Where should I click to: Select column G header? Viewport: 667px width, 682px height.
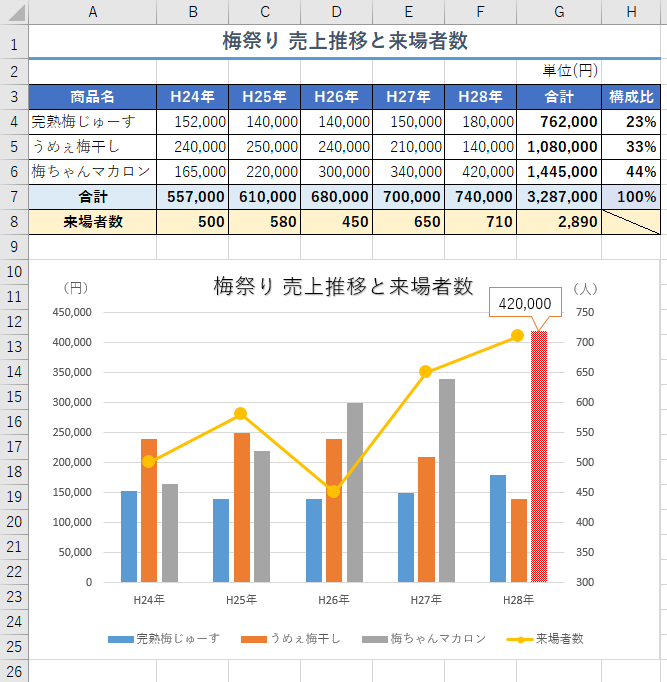(x=559, y=12)
